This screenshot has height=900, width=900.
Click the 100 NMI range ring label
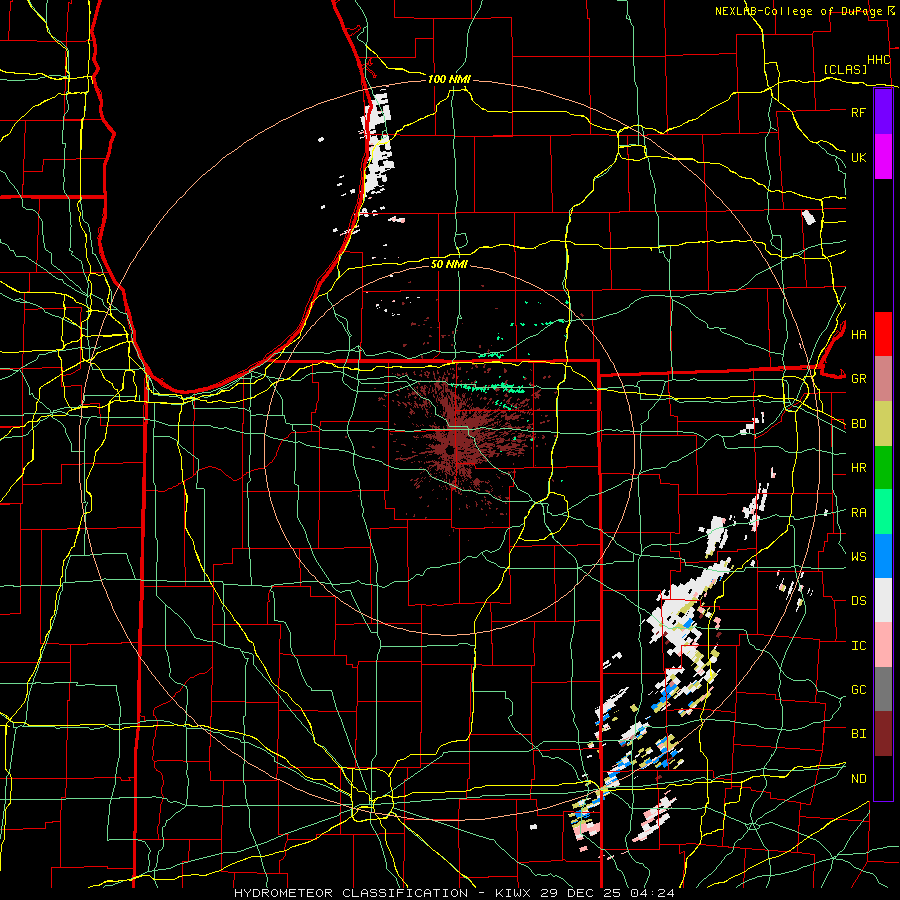(x=449, y=79)
